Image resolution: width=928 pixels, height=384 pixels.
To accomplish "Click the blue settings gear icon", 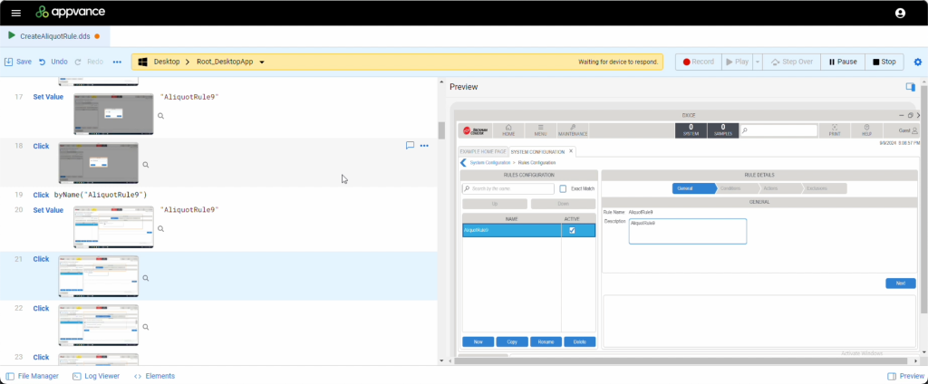I will 918,62.
